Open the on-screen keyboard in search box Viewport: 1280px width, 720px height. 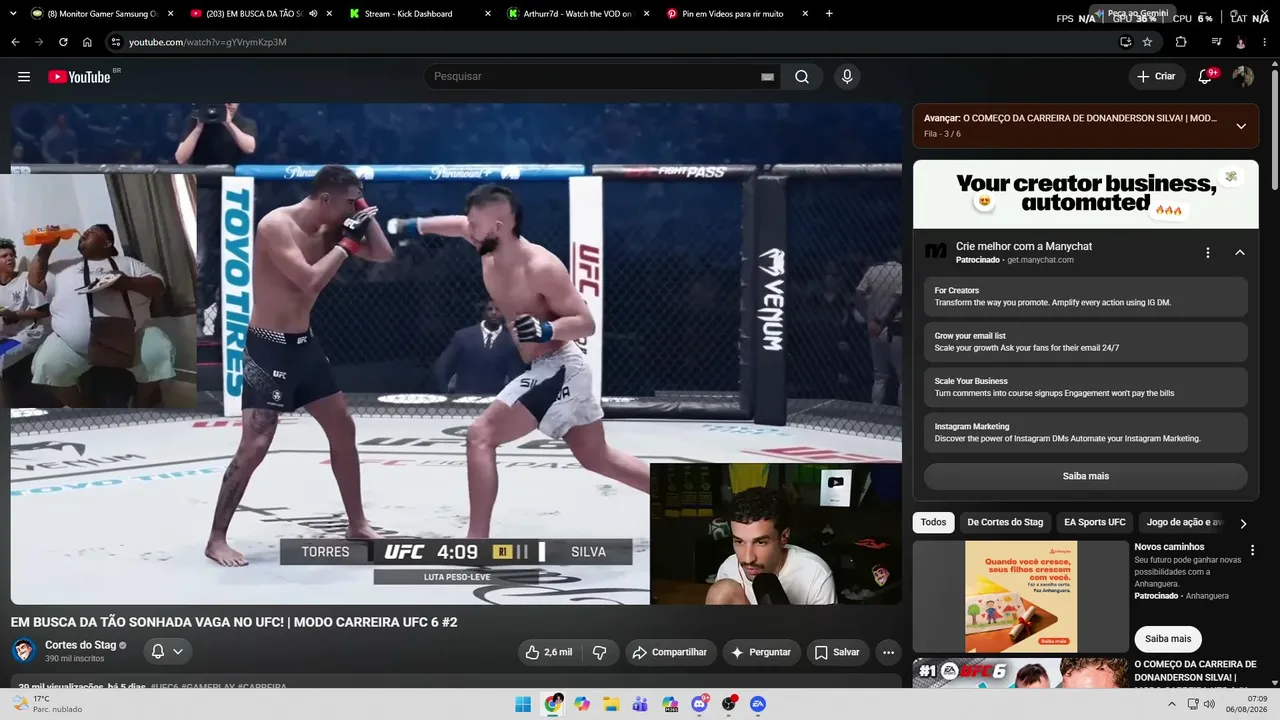[768, 77]
